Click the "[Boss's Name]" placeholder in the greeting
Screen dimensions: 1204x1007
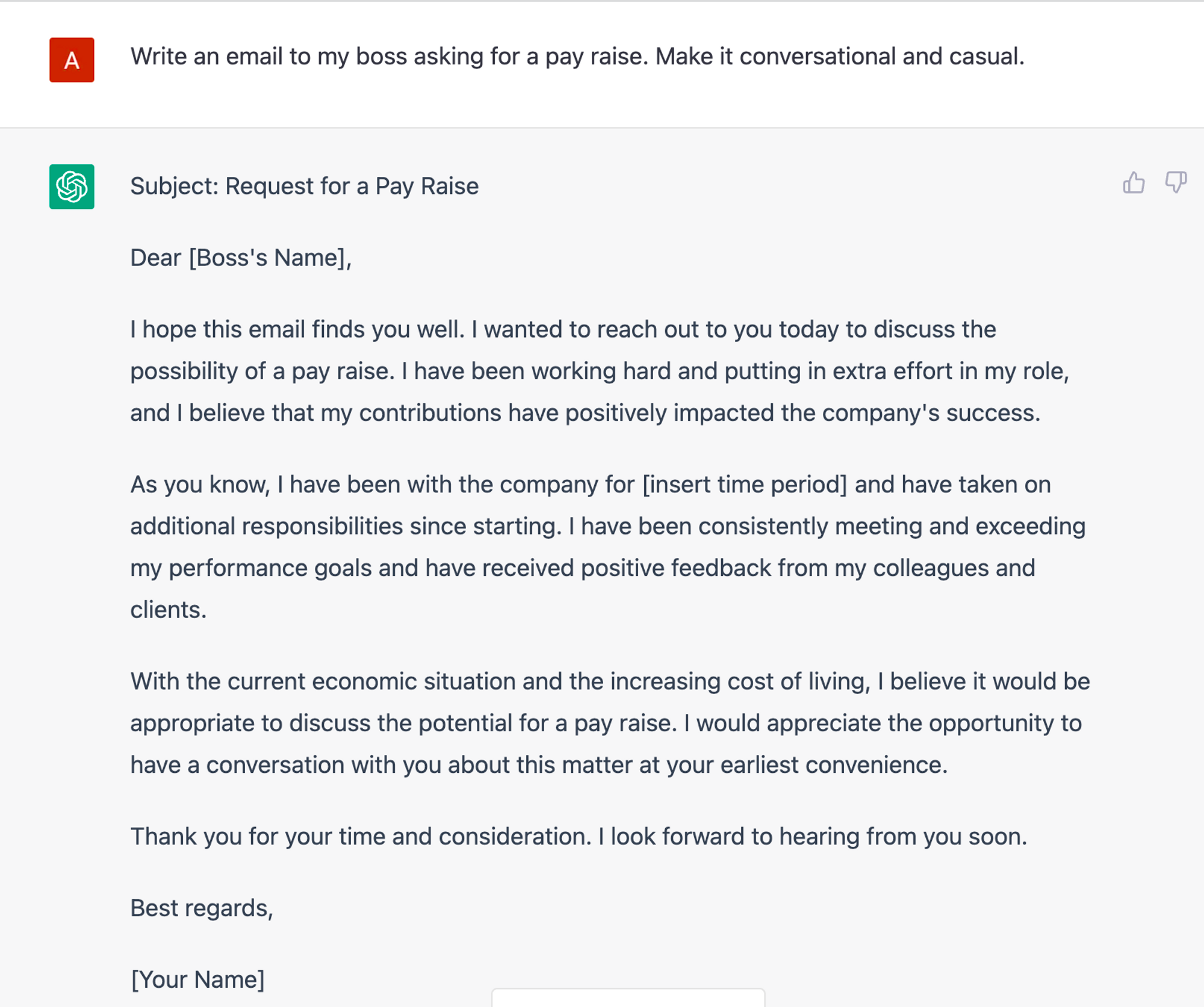[267, 258]
